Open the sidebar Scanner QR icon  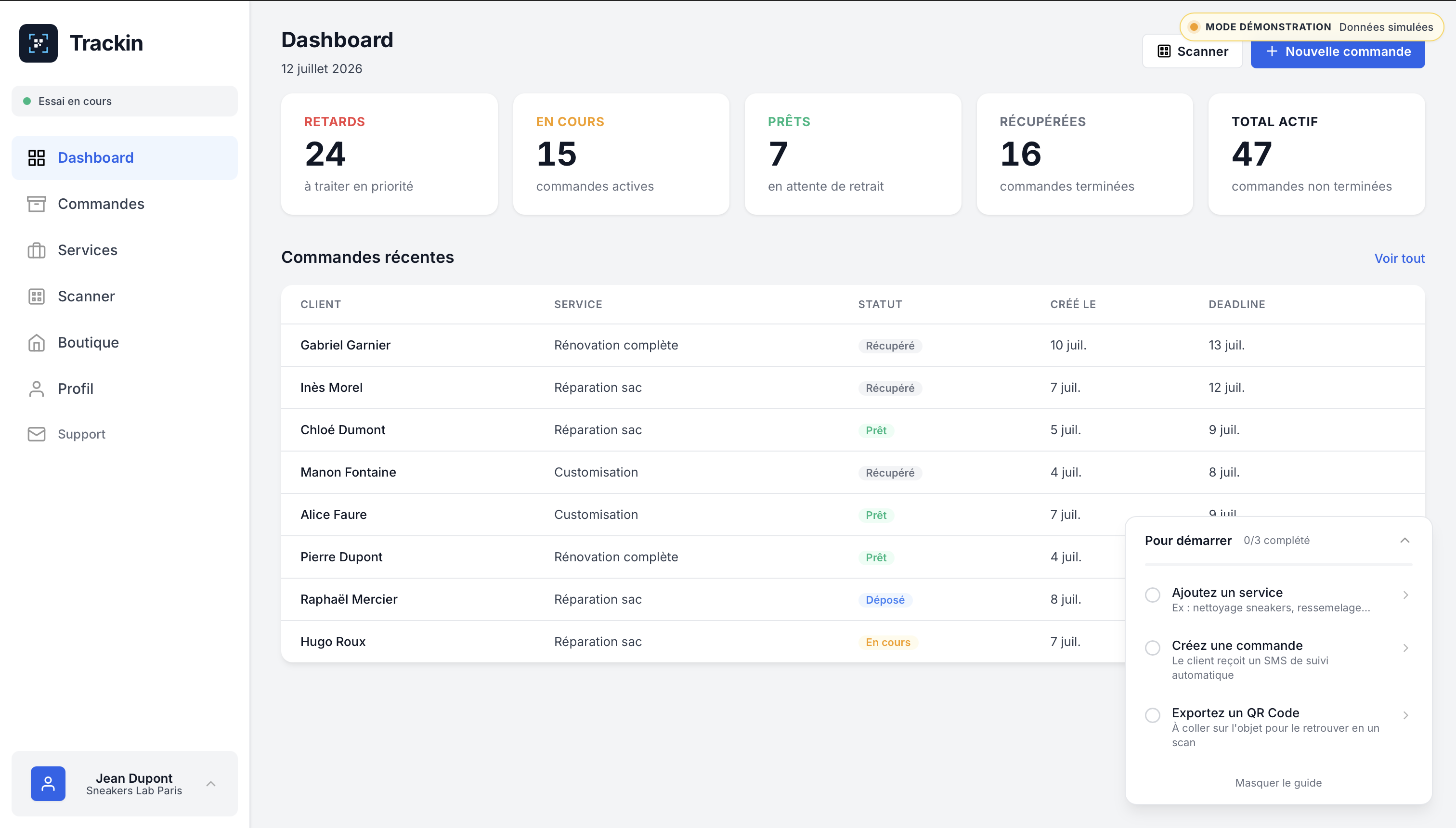37,296
